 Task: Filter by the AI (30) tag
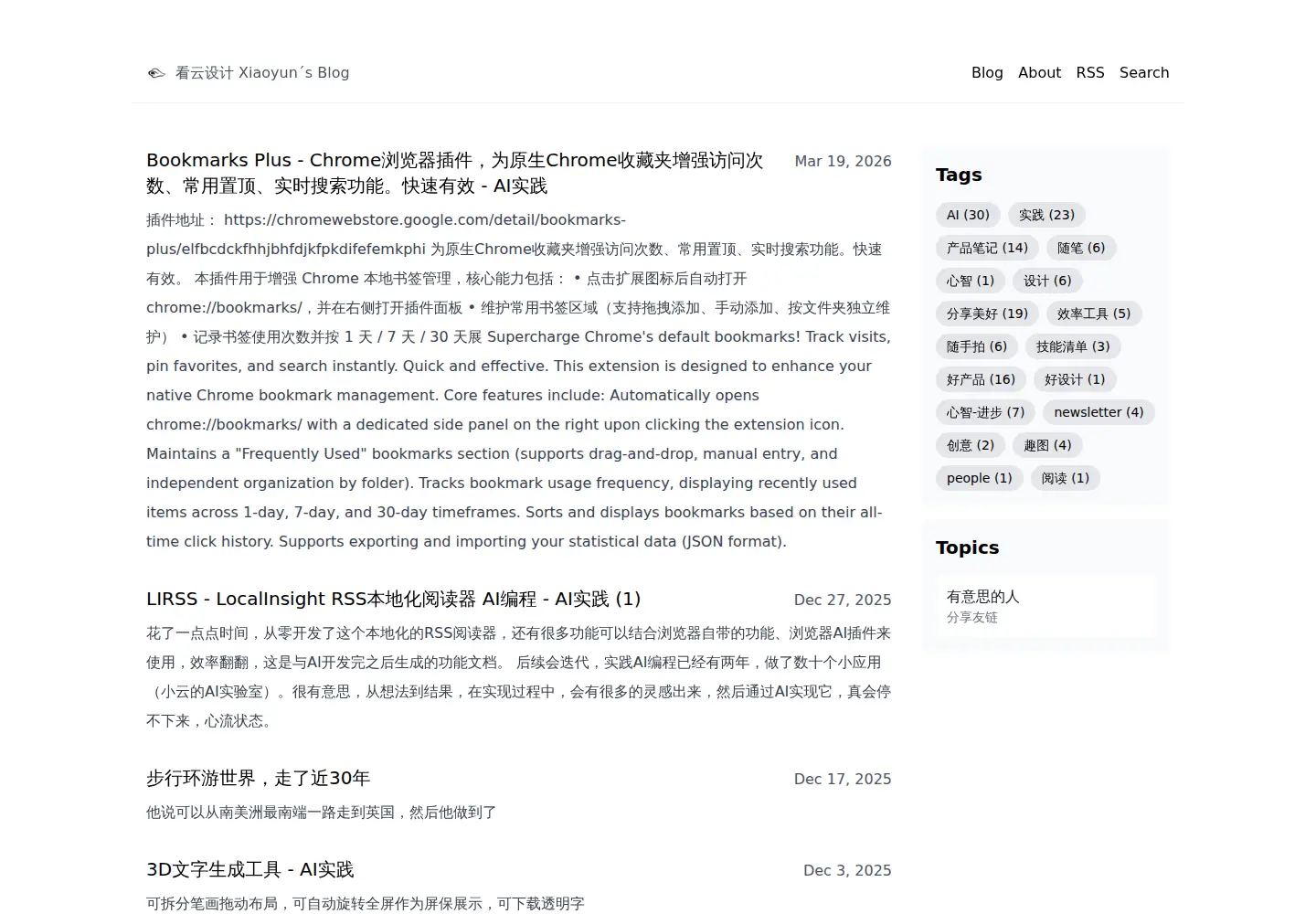pyautogui.click(x=968, y=215)
